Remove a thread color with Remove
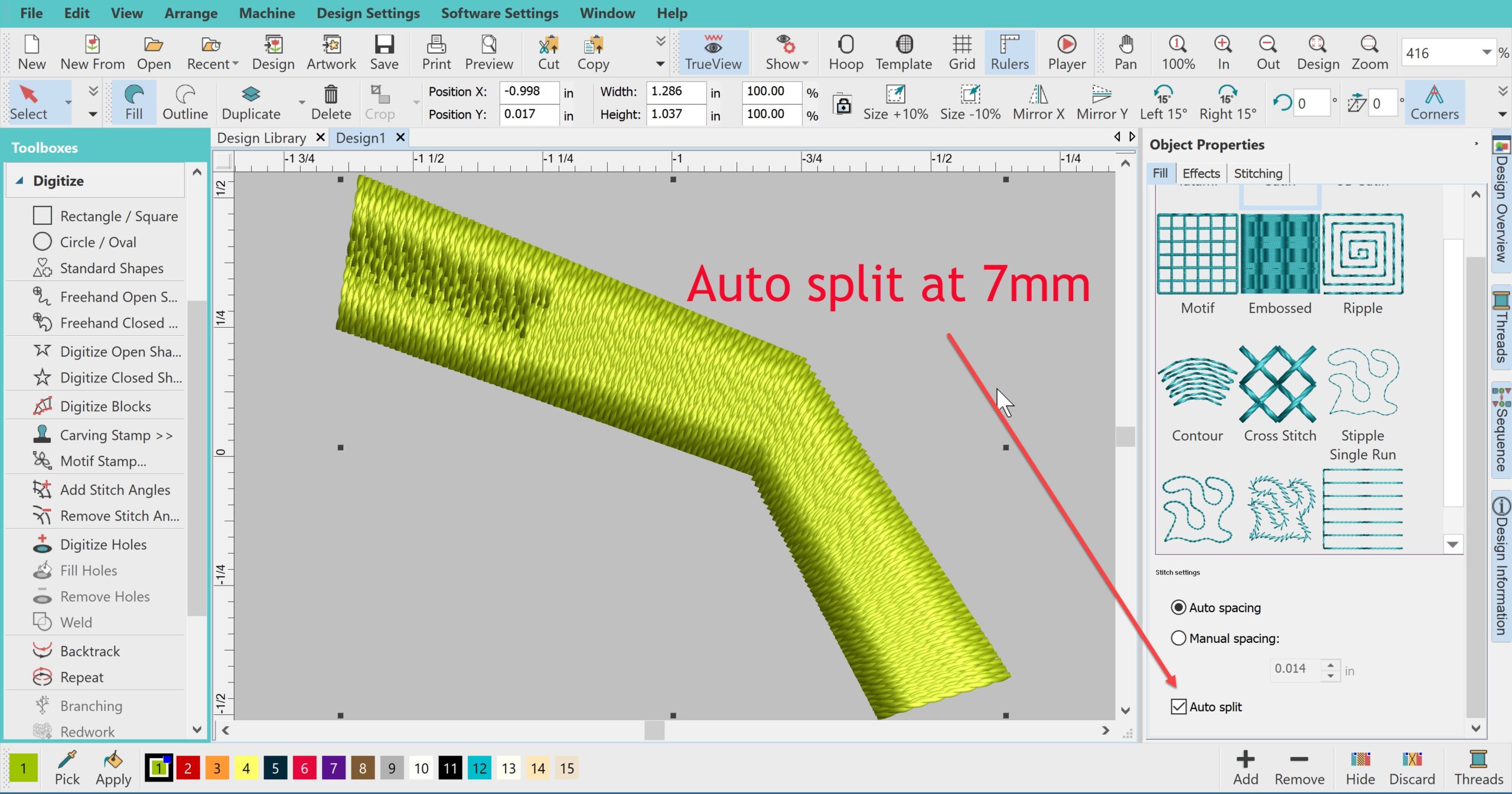This screenshot has height=794, width=1512. coord(1299,767)
